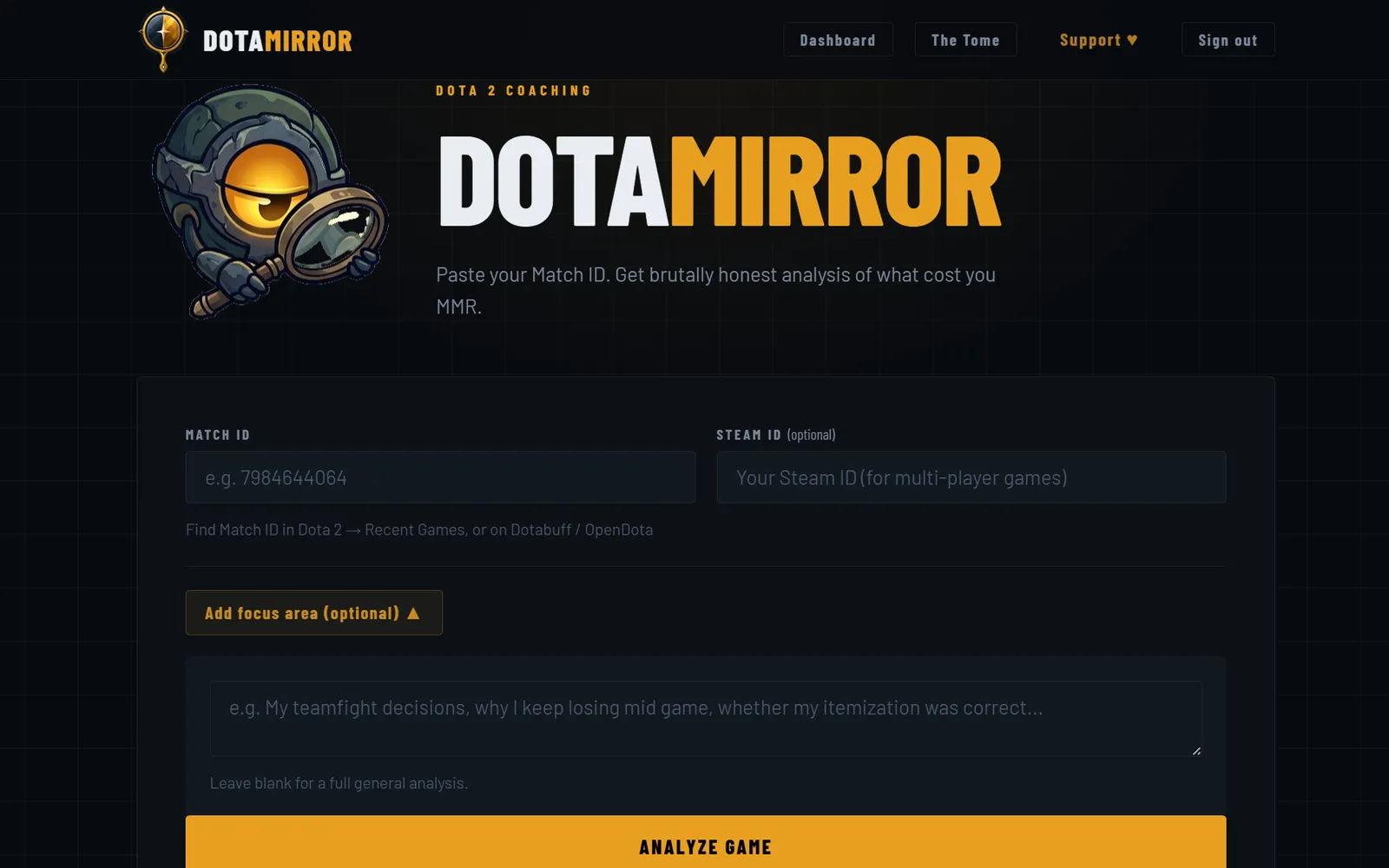Click the DOTAMIRROR brand name in header
1389x868 pixels.
[277, 41]
